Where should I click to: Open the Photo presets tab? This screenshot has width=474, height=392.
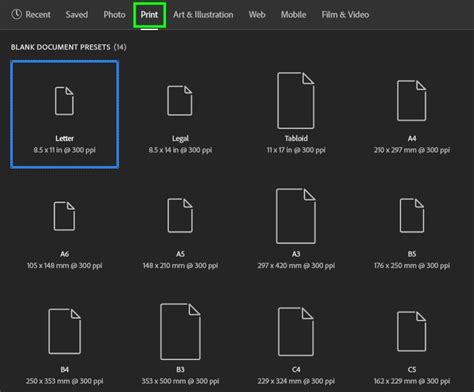[x=114, y=15]
